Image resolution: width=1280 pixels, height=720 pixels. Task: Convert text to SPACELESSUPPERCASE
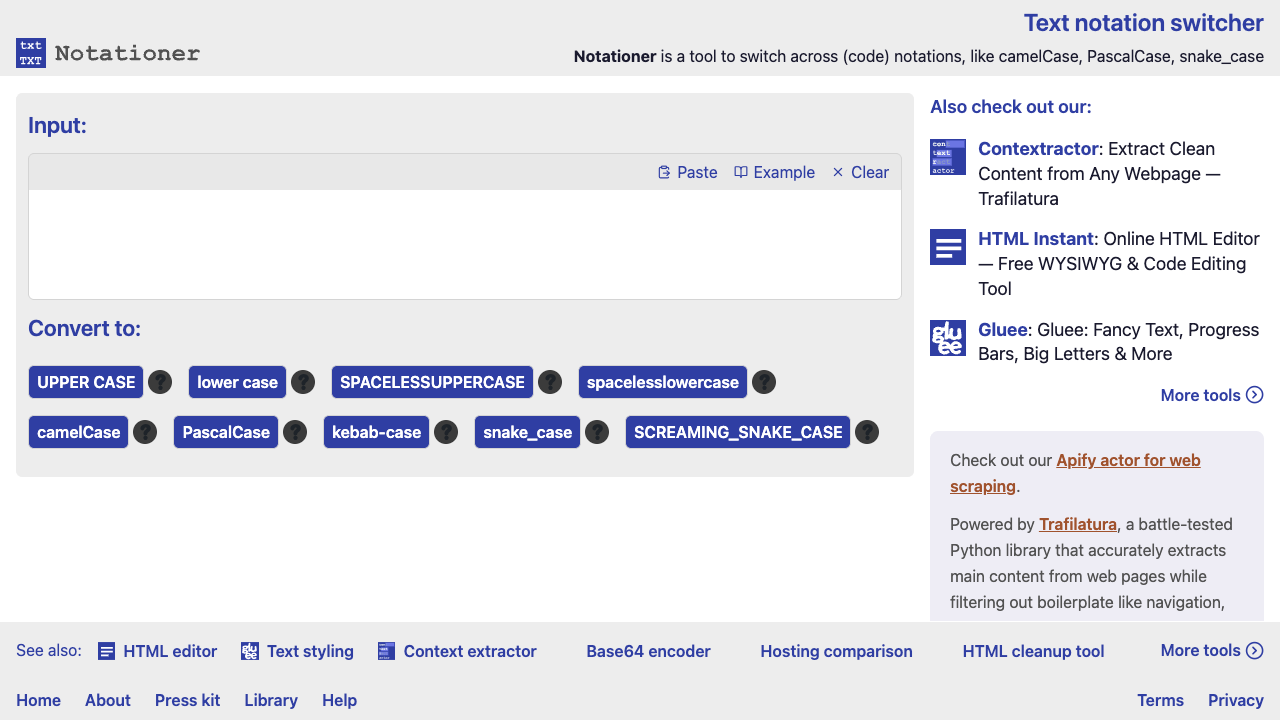[432, 382]
